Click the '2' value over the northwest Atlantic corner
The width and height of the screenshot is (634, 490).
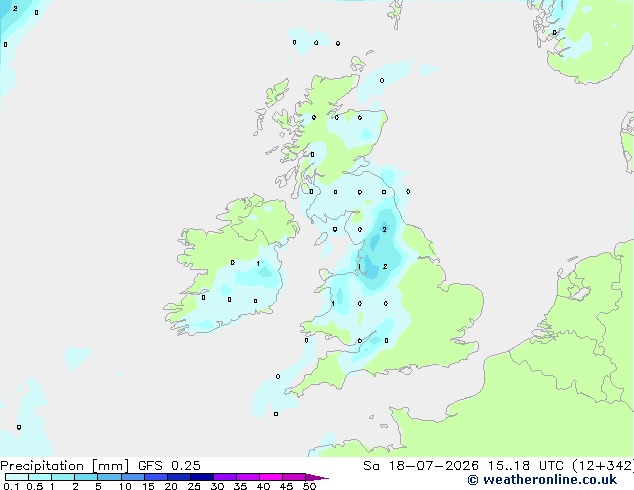coord(15,8)
